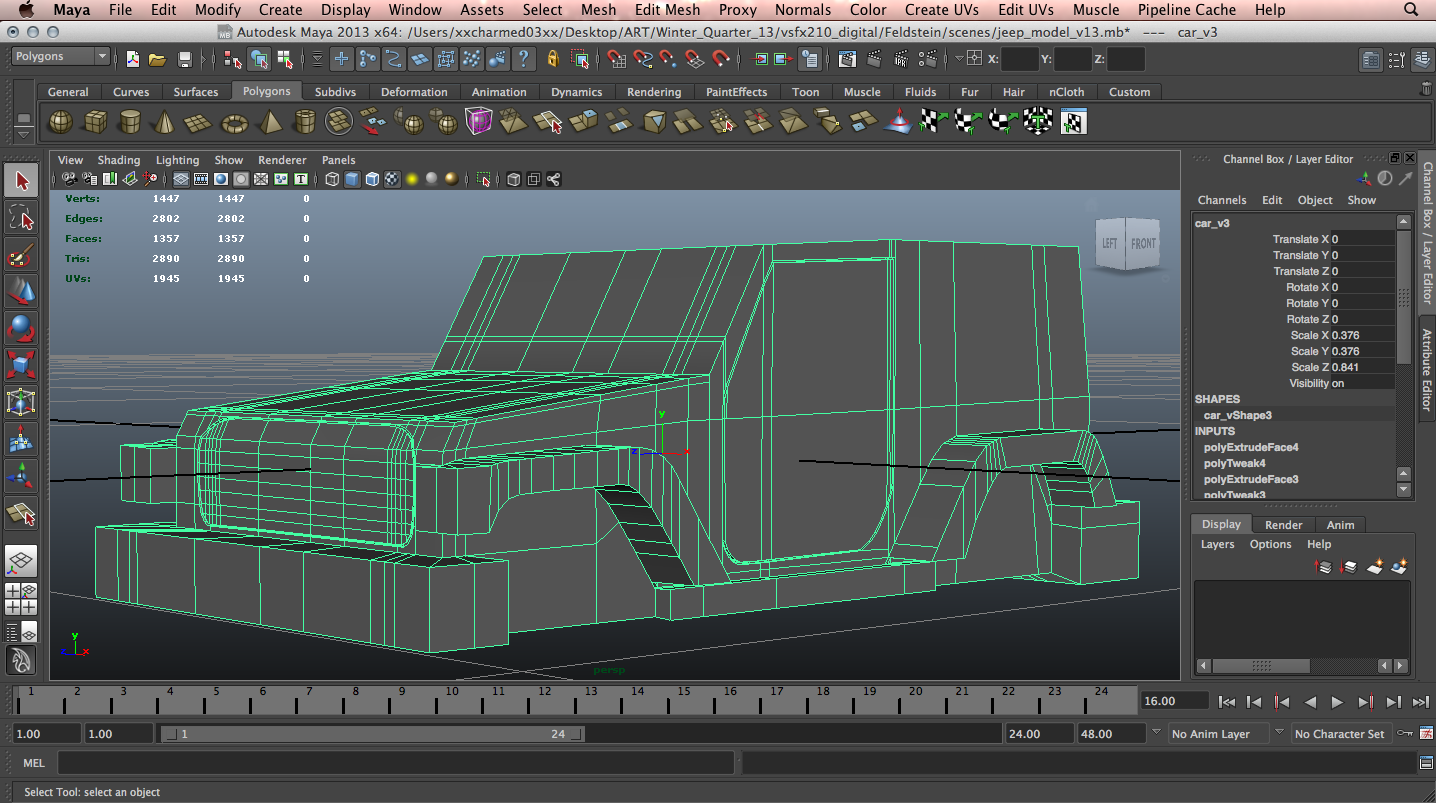This screenshot has width=1436, height=803.
Task: Toggle the viewport grid display
Action: 181,180
